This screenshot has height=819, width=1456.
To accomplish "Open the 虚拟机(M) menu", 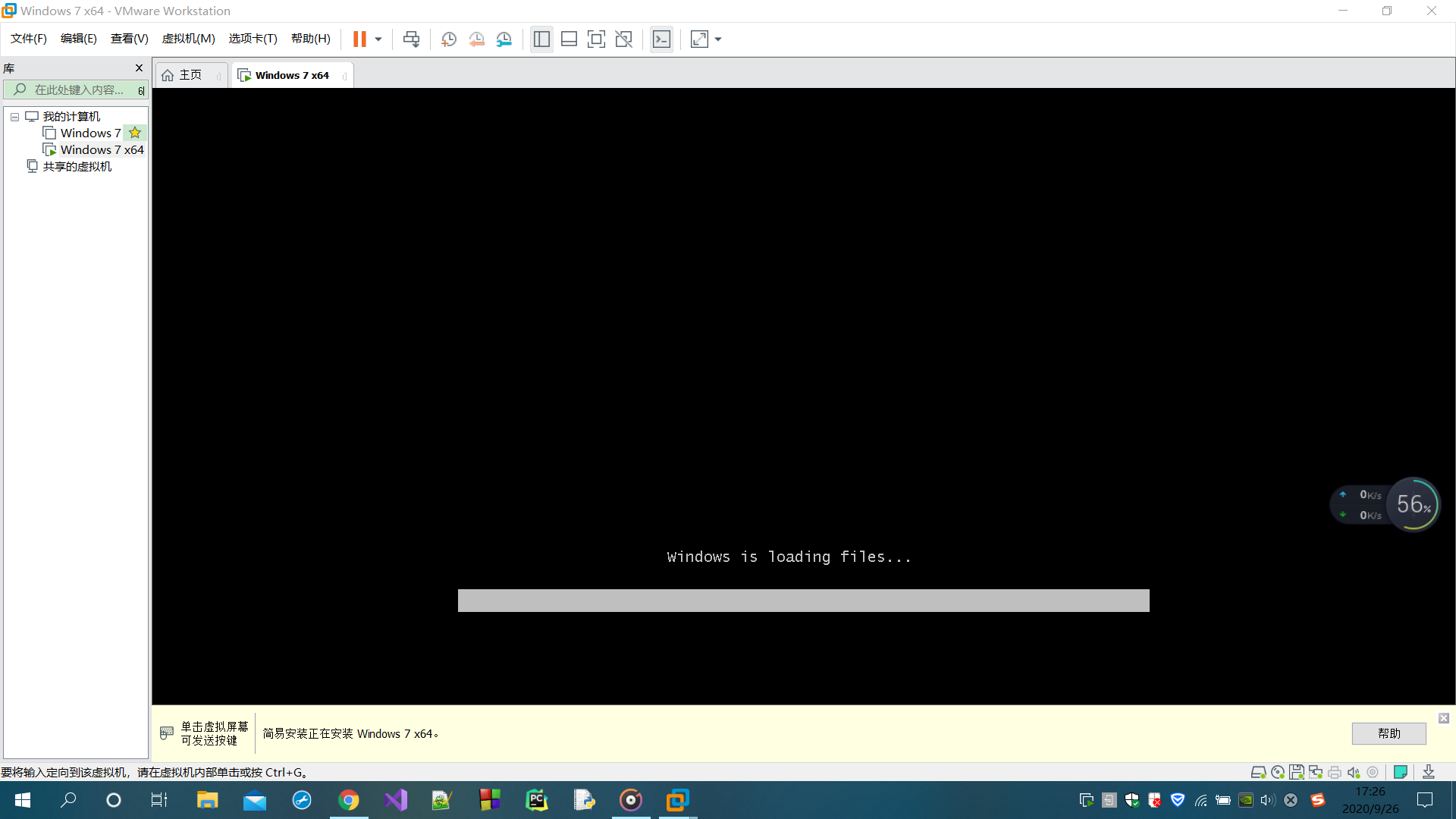I will 188,39.
